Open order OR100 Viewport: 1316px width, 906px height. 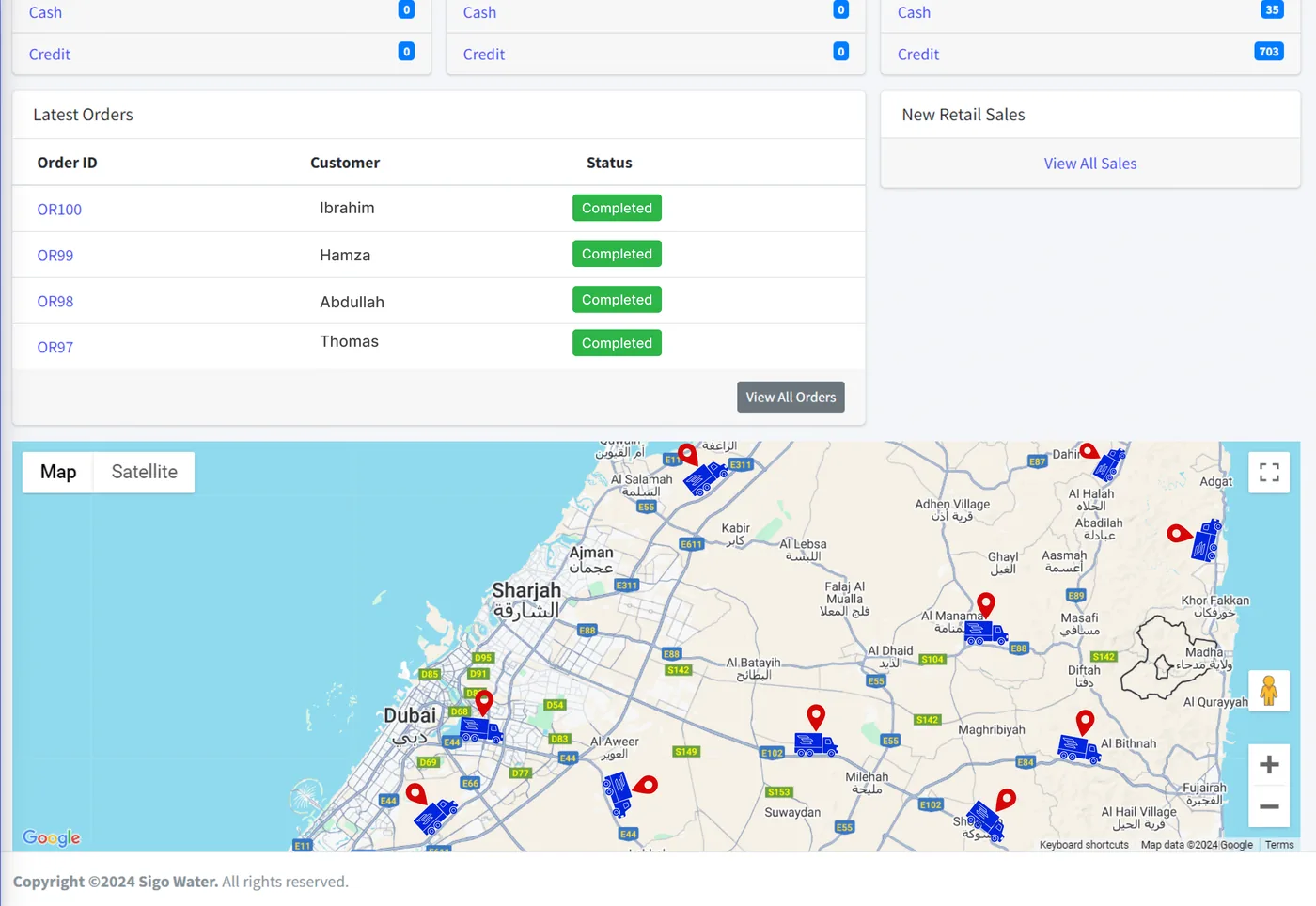tap(59, 210)
